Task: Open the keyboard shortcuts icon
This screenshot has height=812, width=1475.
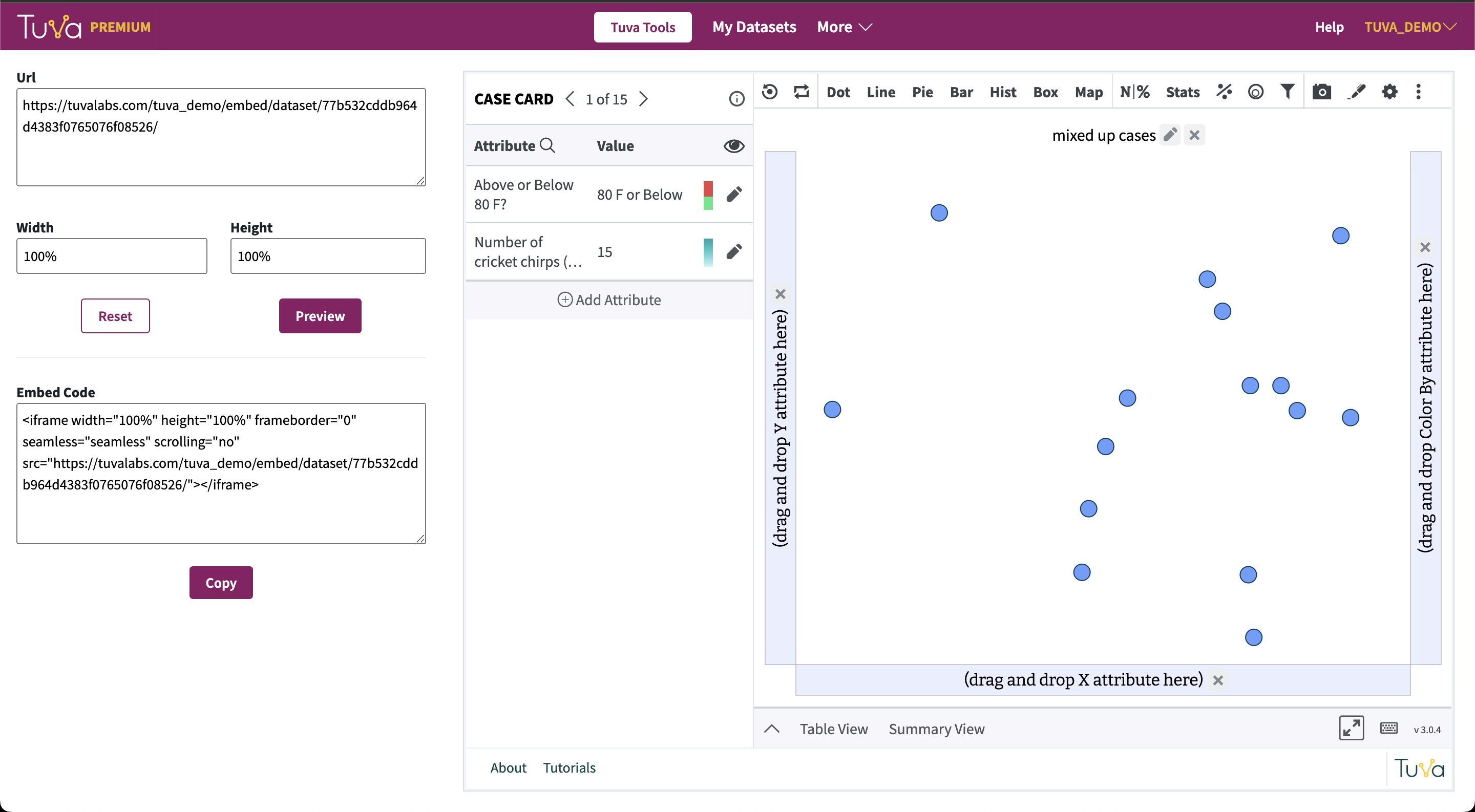Action: [x=1389, y=729]
